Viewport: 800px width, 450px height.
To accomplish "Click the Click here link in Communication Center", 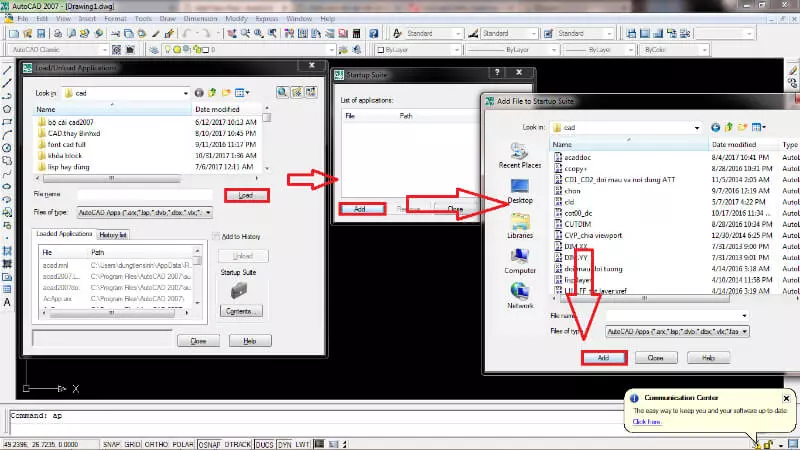I will [646, 421].
